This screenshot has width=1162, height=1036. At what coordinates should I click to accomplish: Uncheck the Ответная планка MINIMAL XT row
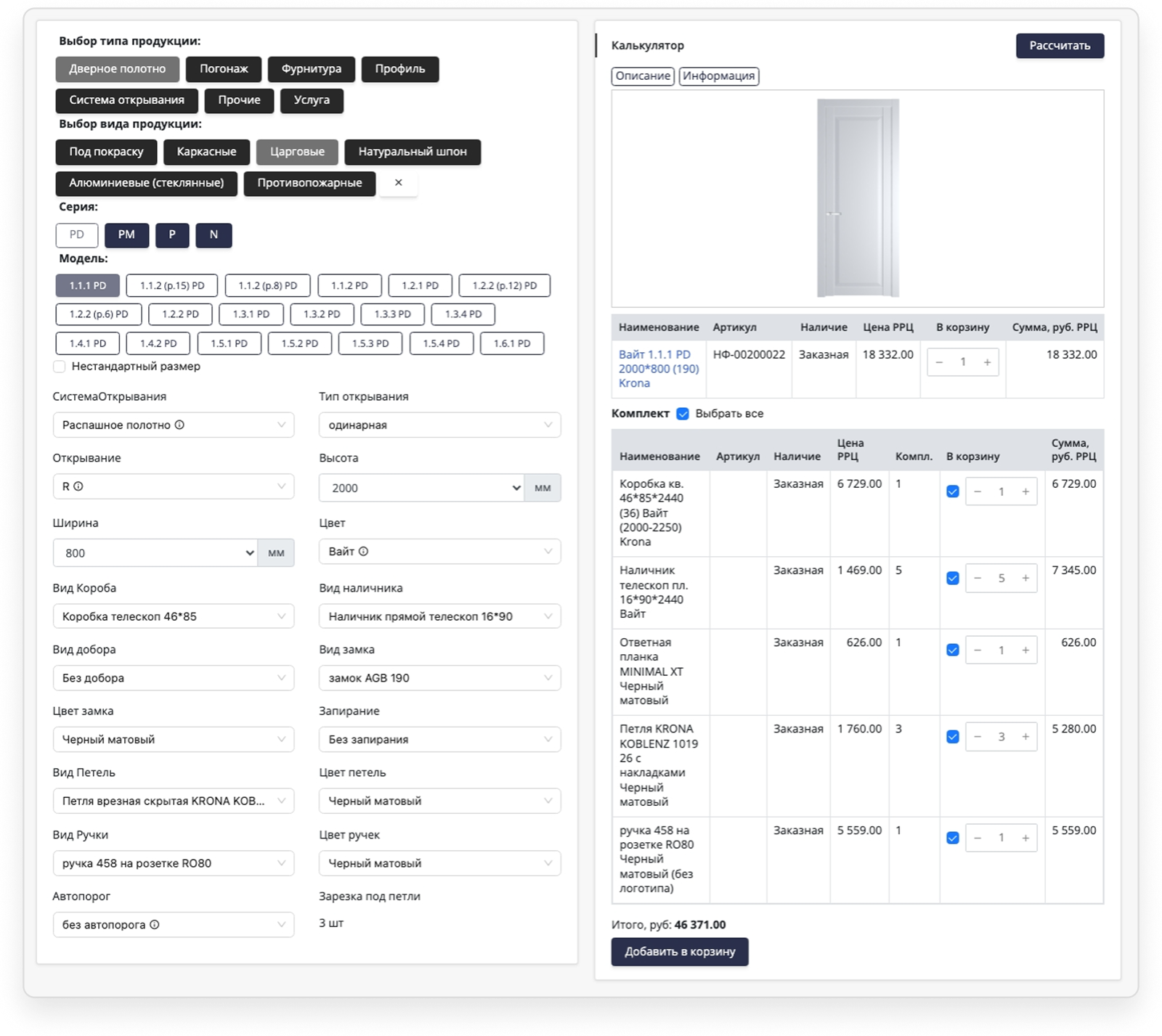click(x=953, y=650)
